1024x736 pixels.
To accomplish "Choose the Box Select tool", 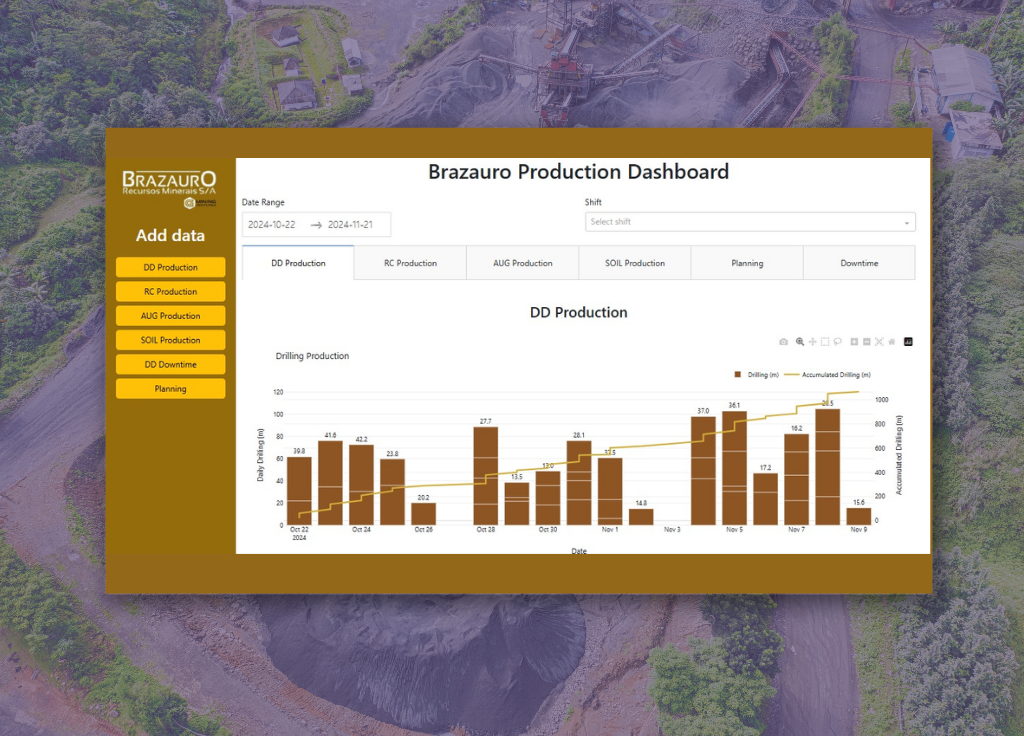I will (x=824, y=341).
